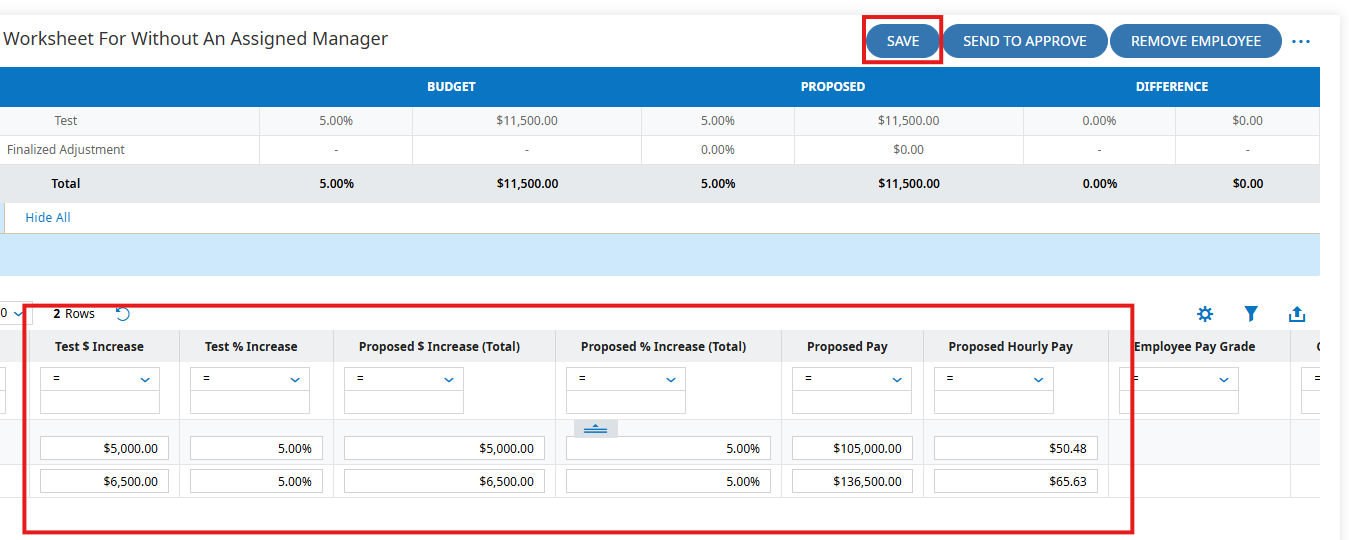This screenshot has width=1349, height=540.
Task: Open the grid settings gear icon
Action: click(x=1205, y=314)
